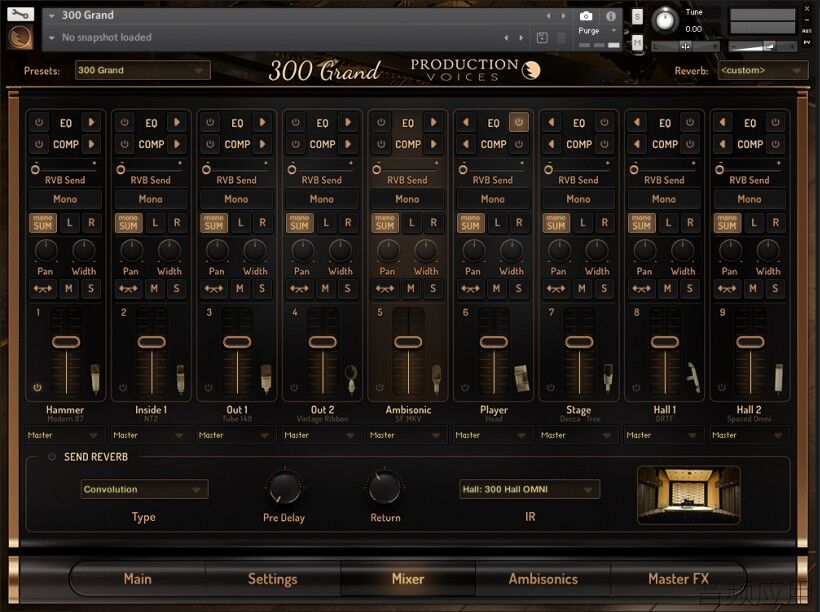
Task: Open the Ambisonics tab
Action: [x=543, y=579]
